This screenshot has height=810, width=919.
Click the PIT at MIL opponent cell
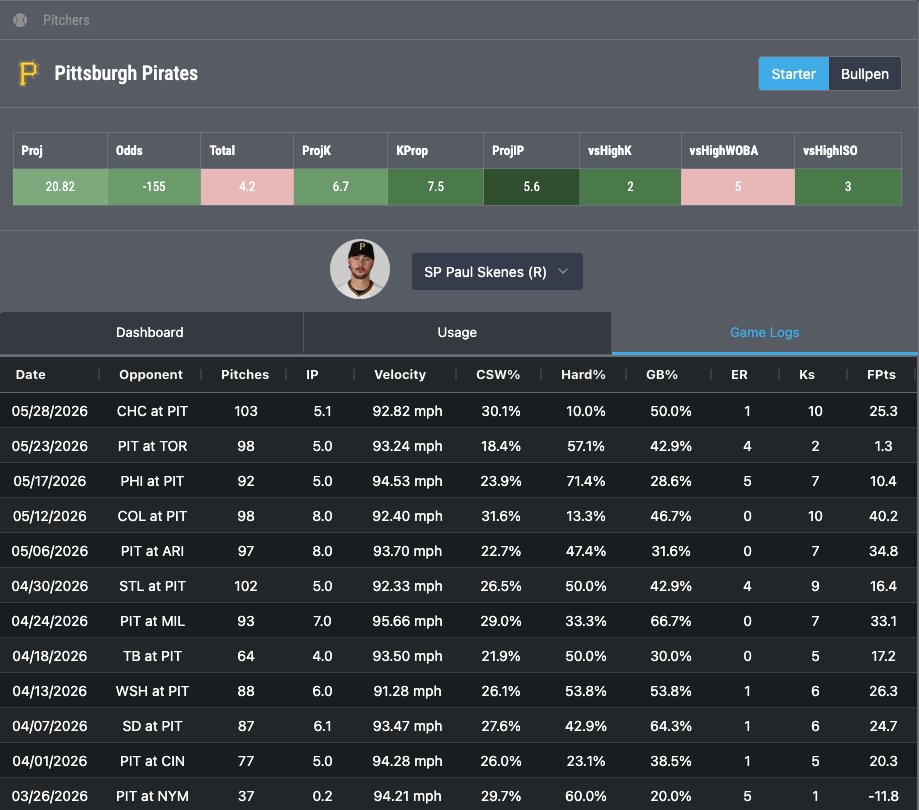152,621
